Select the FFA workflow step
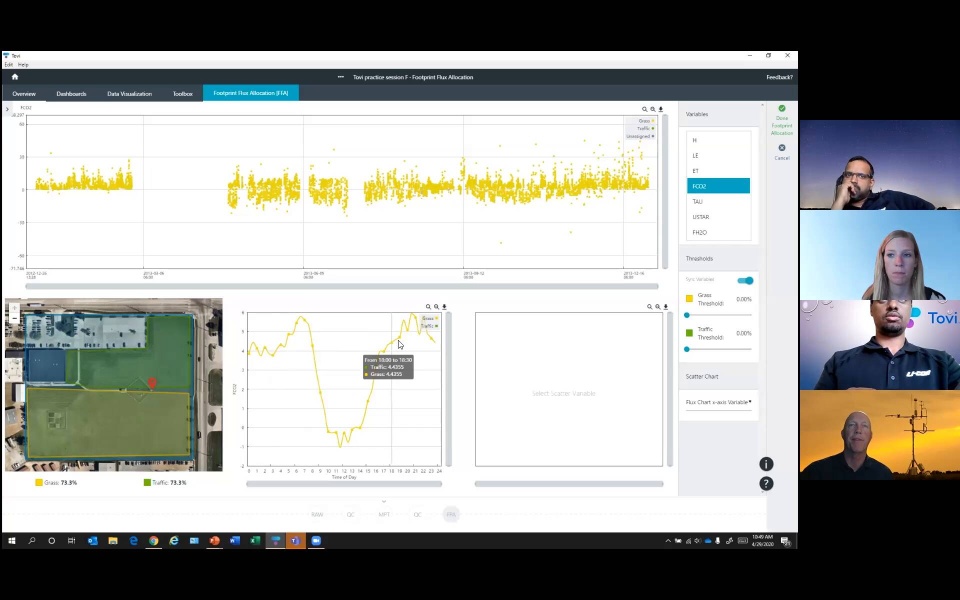This screenshot has width=960, height=600. click(451, 515)
